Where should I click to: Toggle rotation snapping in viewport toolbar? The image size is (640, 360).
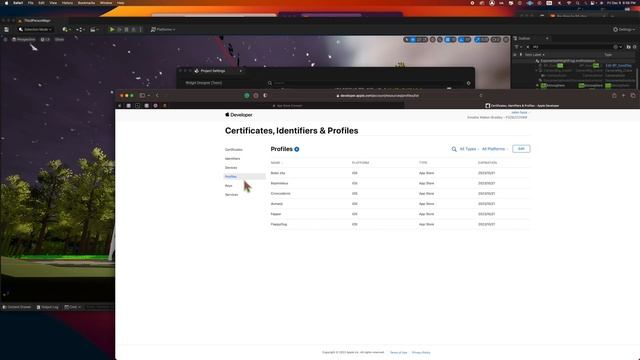click(x=462, y=40)
